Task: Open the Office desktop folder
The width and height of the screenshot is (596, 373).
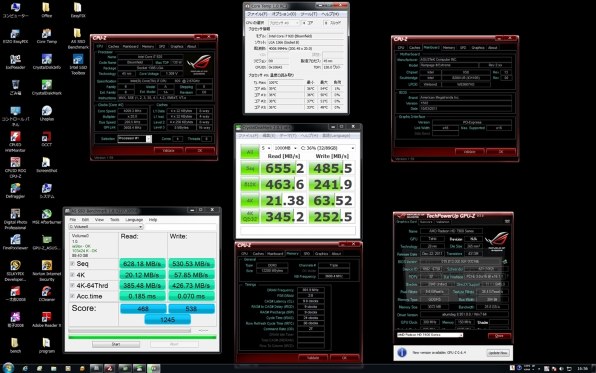Action: coord(47,10)
